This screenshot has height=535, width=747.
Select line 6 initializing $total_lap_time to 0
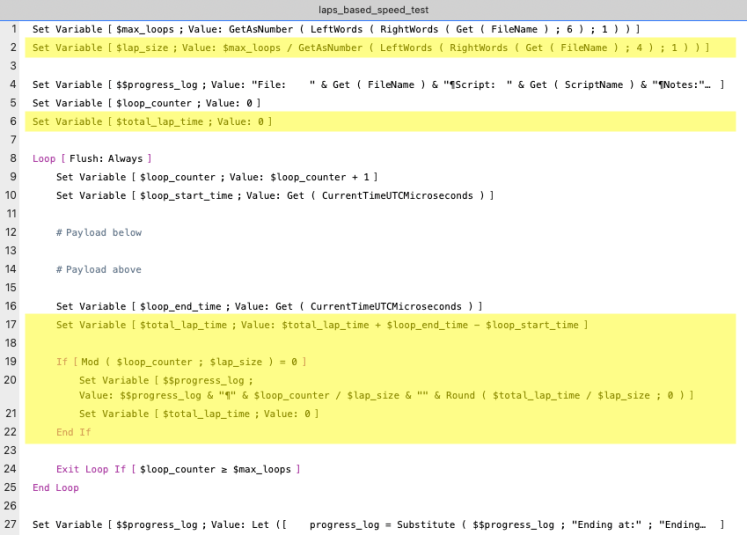click(152, 122)
